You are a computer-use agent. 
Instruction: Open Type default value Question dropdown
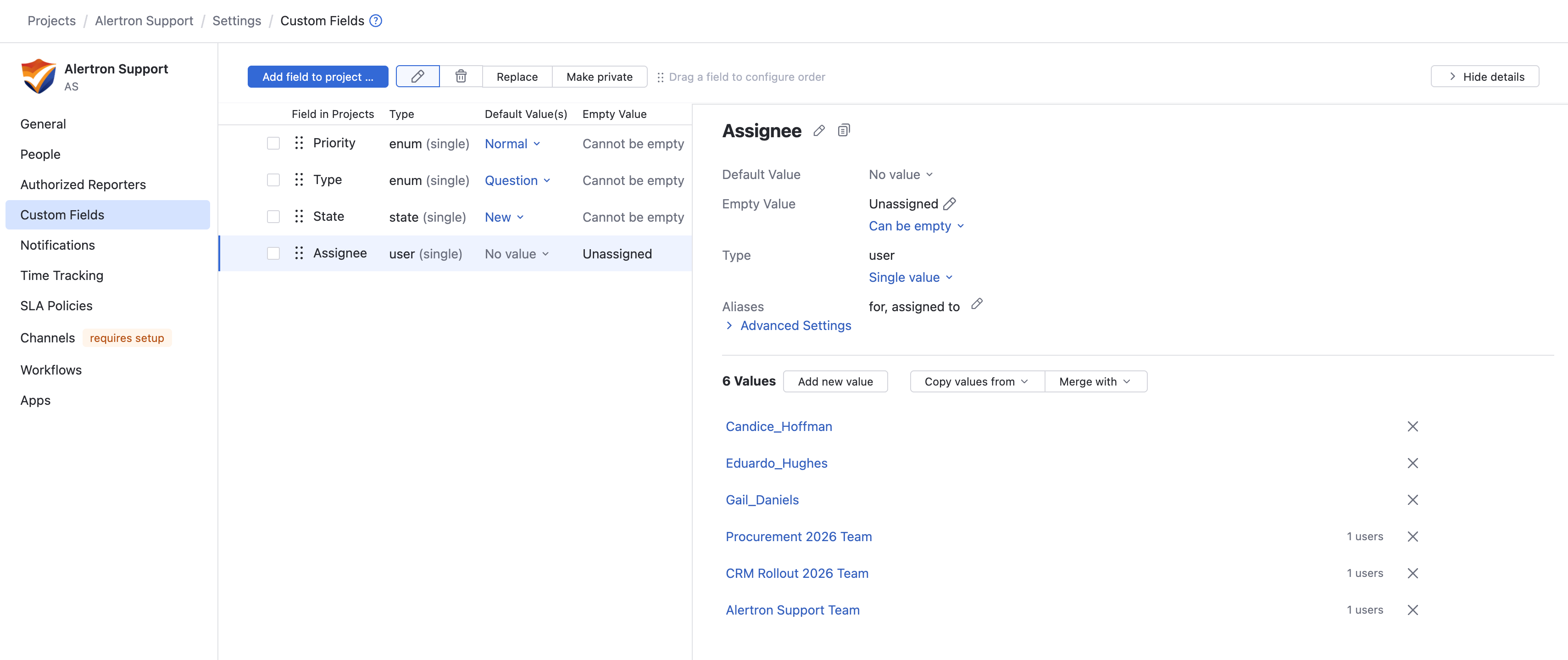(517, 180)
